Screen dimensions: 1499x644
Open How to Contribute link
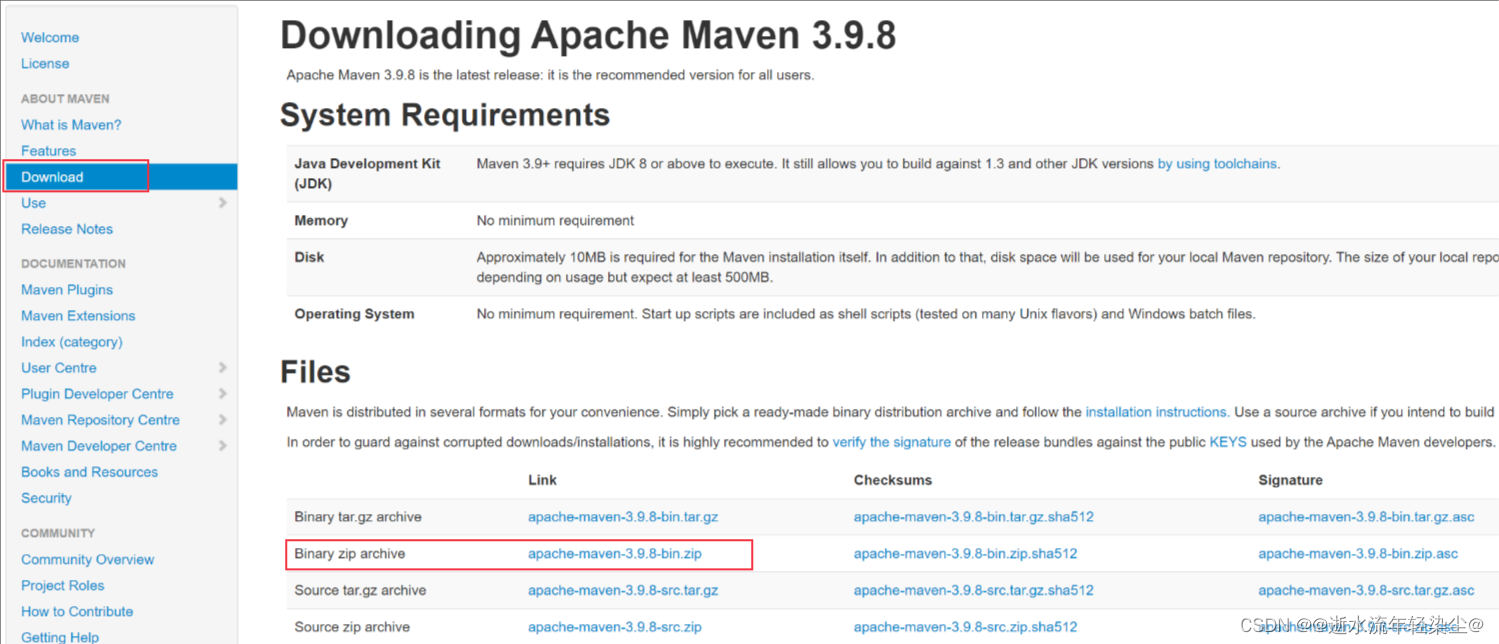click(77, 612)
